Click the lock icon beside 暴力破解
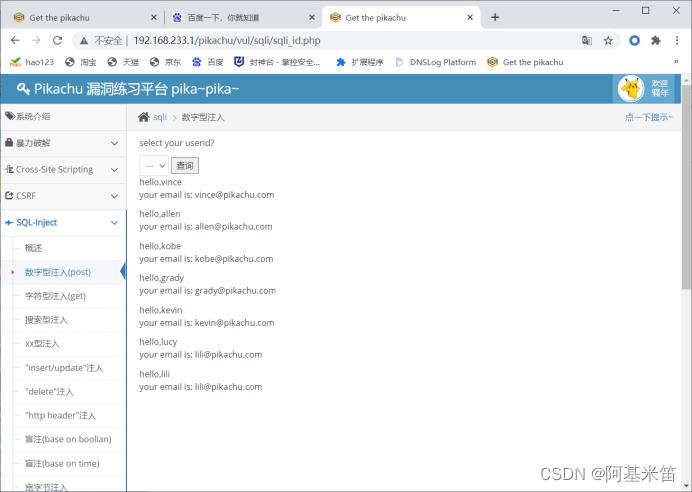This screenshot has height=492, width=692. pyautogui.click(x=9, y=143)
